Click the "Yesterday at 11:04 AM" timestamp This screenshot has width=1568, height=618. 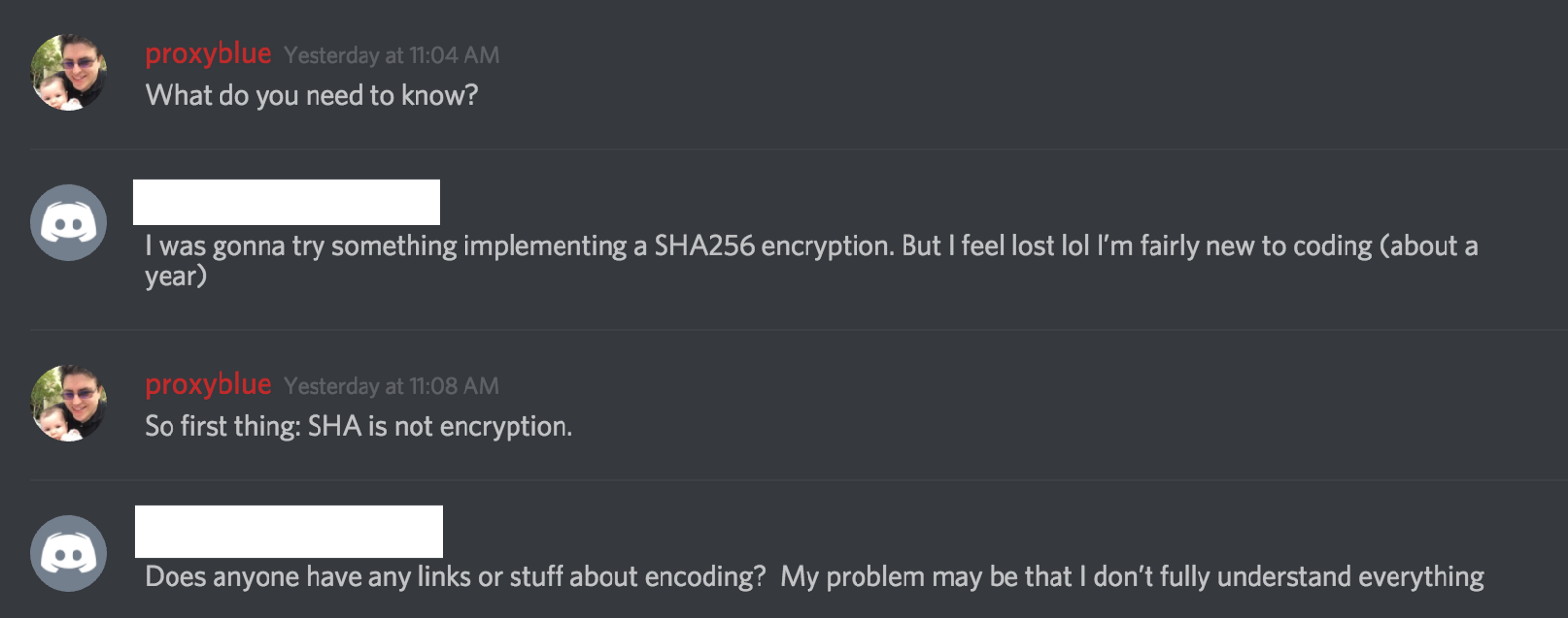pos(391,55)
